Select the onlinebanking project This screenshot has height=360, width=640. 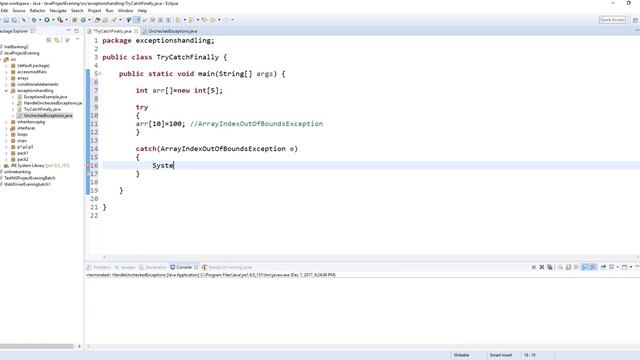pos(17,172)
